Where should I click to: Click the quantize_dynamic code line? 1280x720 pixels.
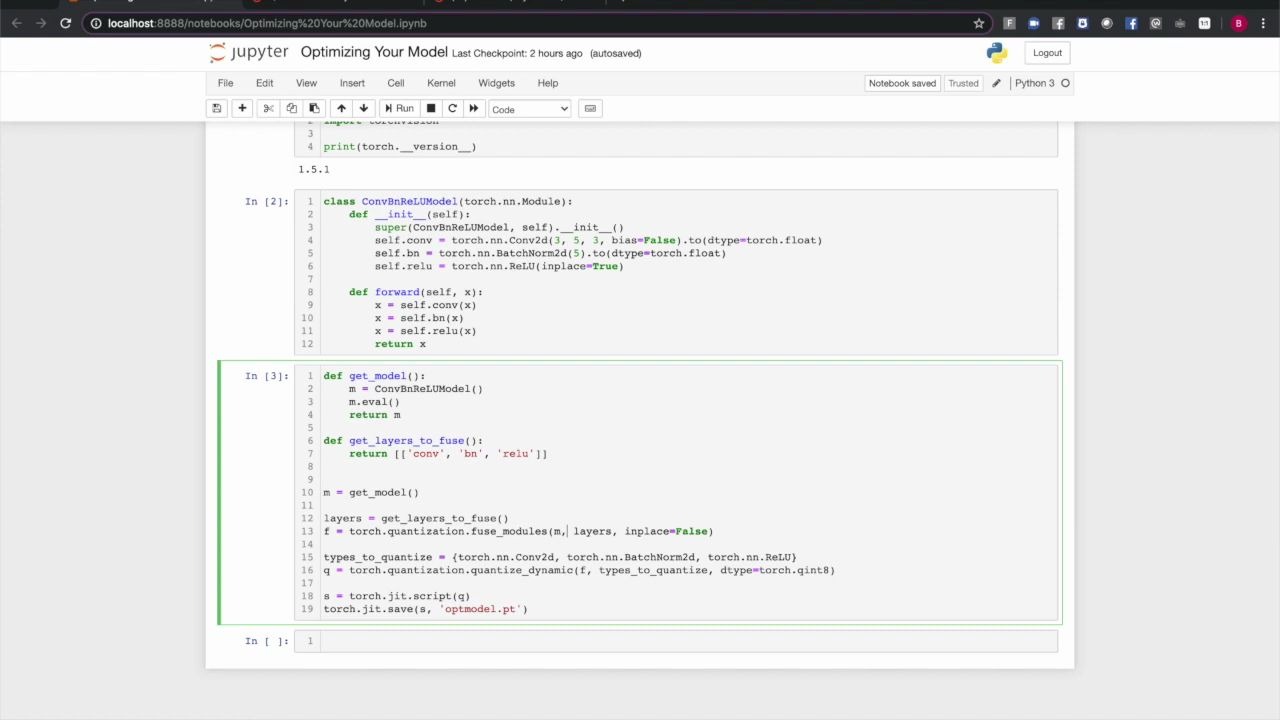[579, 570]
